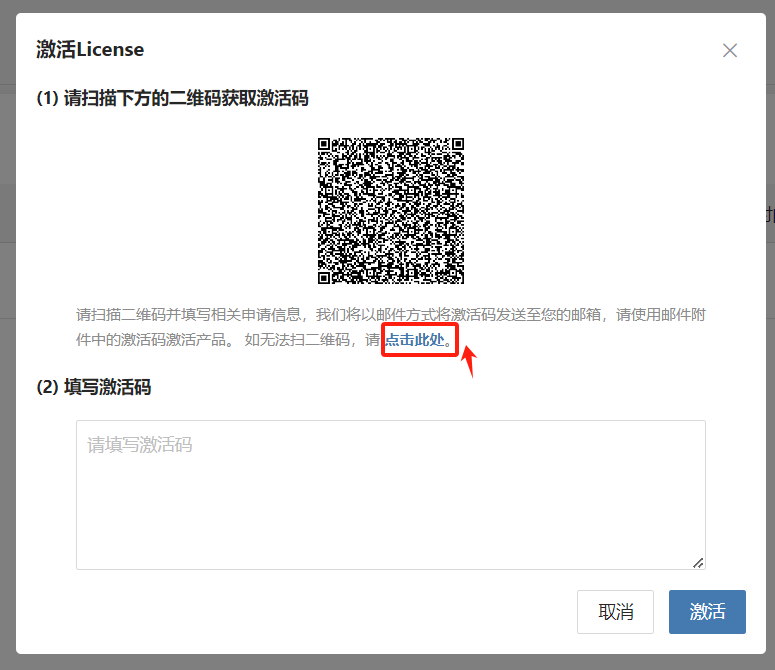
Task: Click the dimmed backdrop above the dialog
Action: pyautogui.click(x=388, y=6)
